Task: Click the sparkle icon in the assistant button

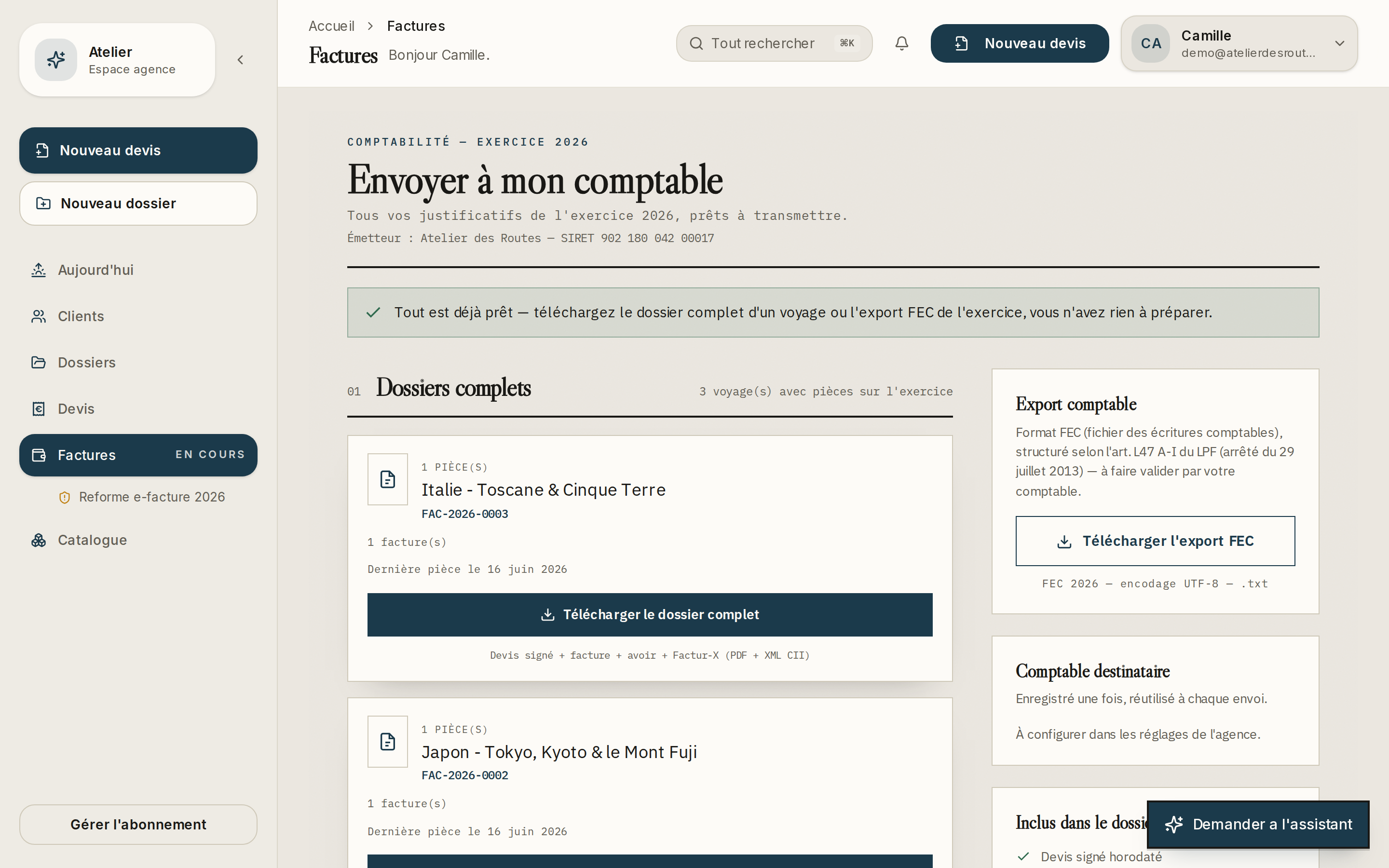Action: 1174,825
